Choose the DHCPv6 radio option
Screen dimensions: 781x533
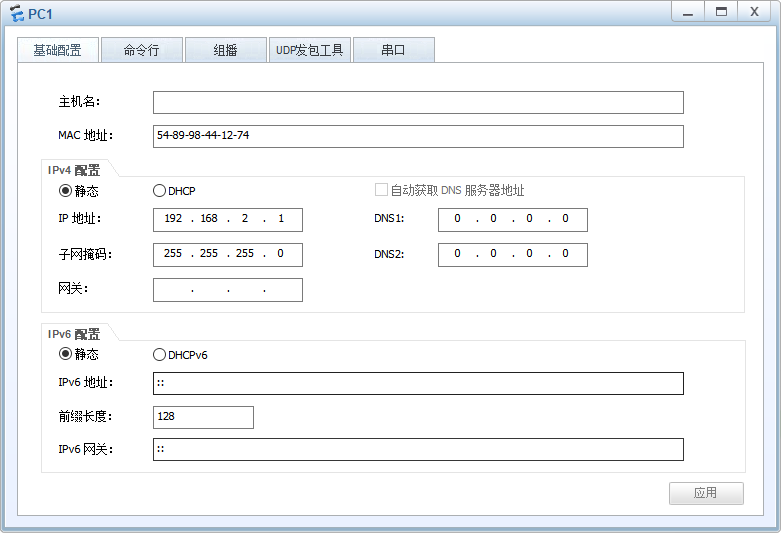tap(159, 355)
